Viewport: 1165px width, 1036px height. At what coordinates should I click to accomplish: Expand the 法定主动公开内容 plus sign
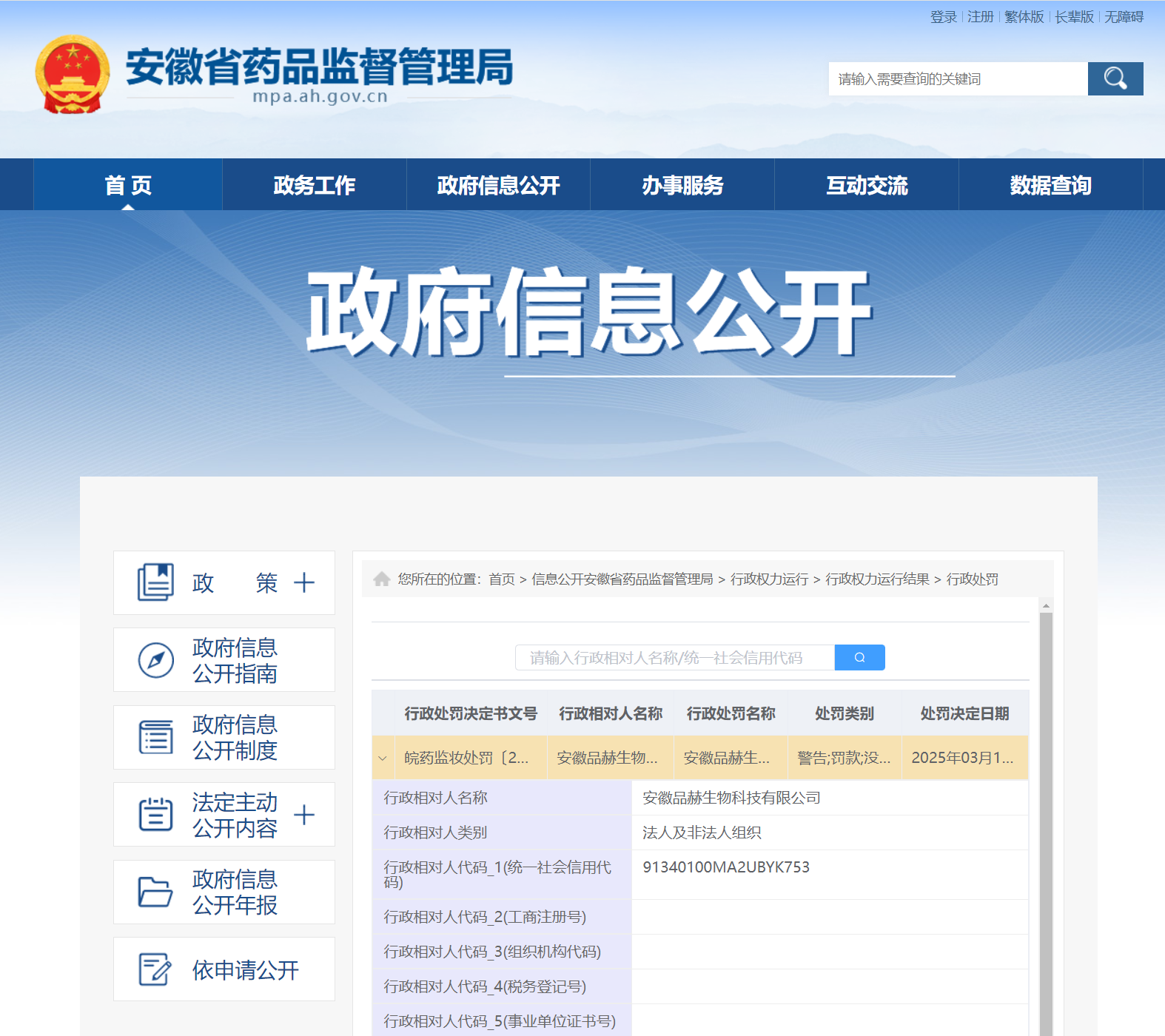click(x=304, y=815)
